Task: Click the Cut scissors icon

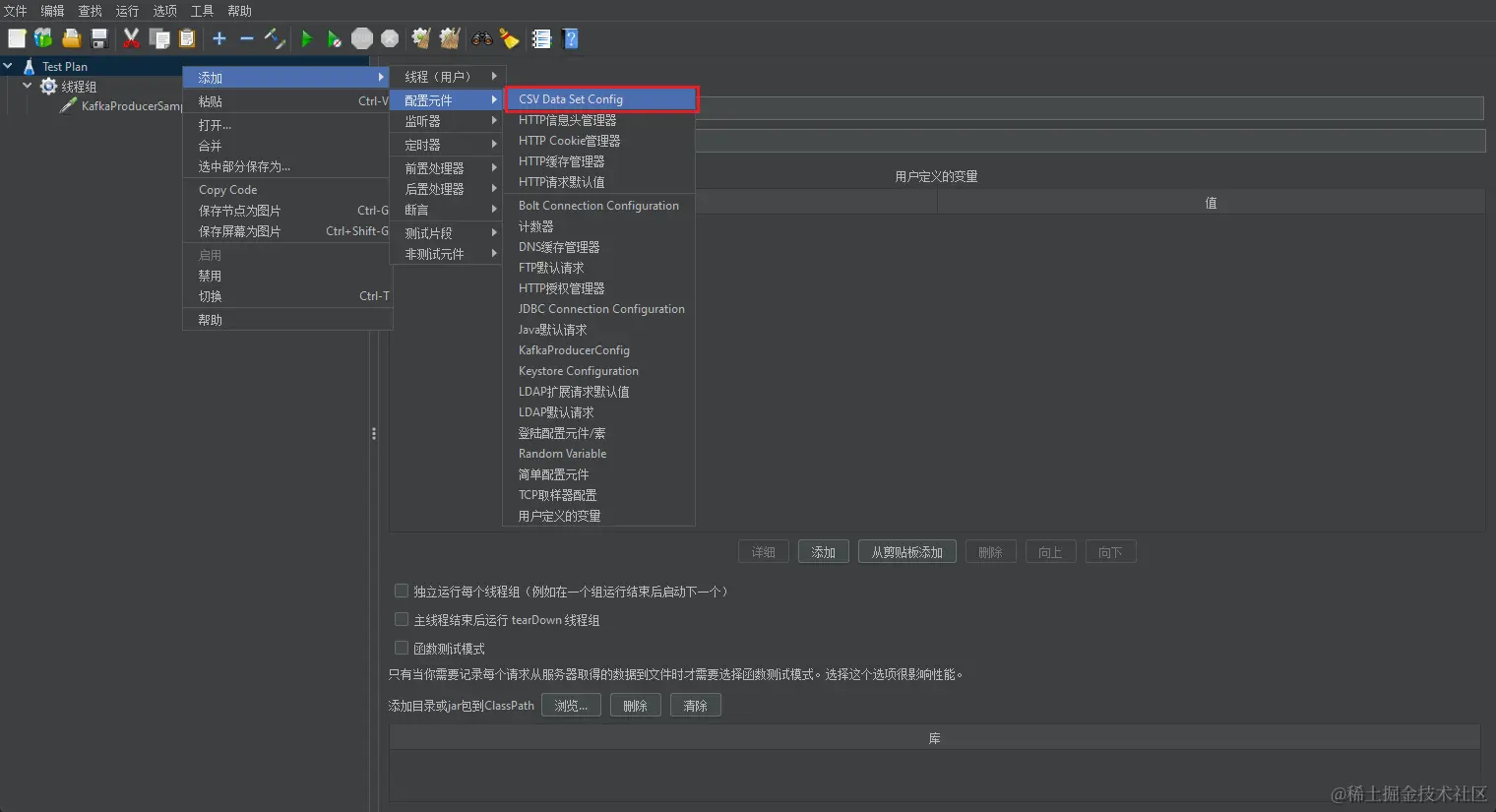Action: (131, 38)
